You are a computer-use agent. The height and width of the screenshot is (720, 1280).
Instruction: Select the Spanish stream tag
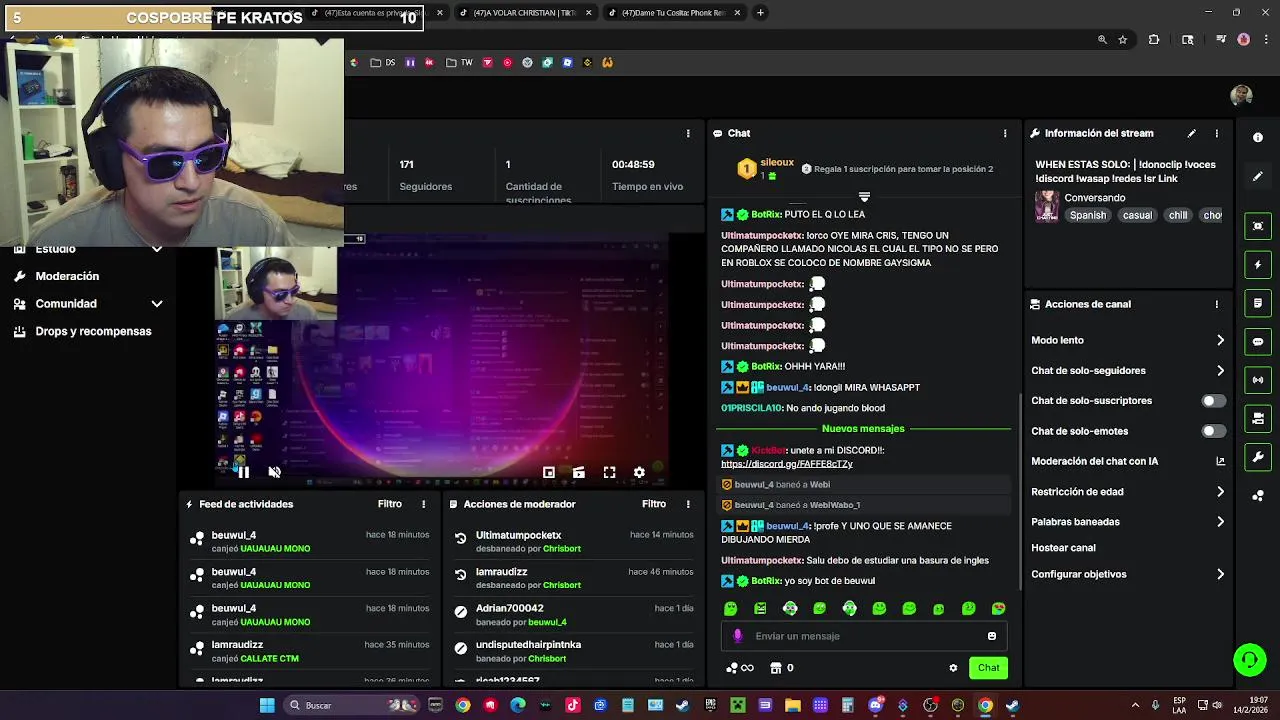point(1088,215)
